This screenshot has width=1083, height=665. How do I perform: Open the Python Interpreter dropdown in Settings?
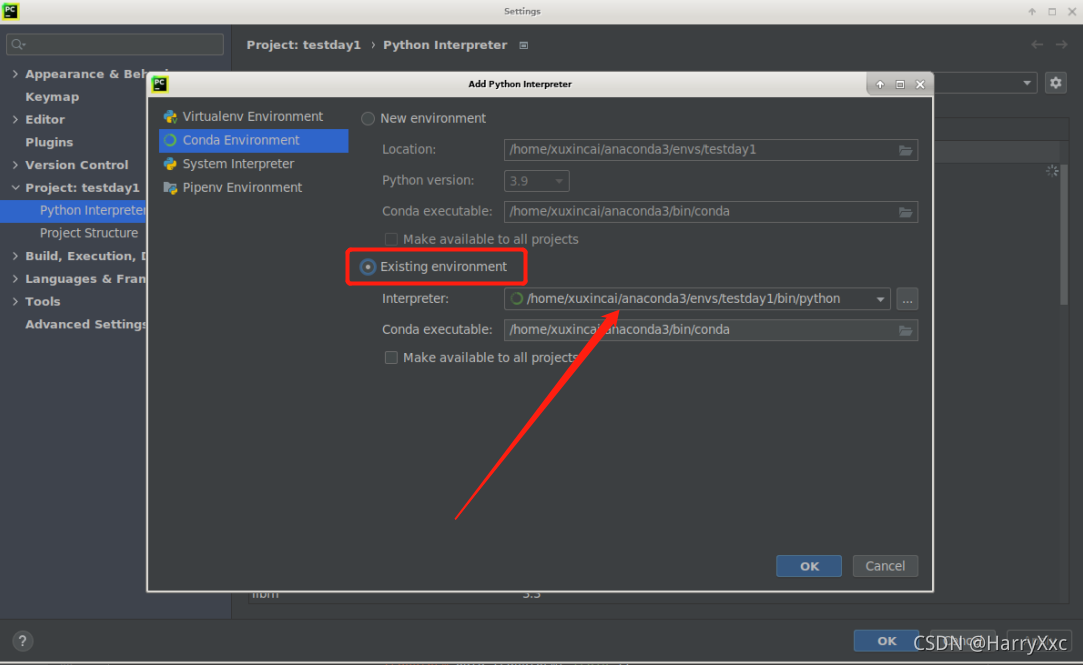(1027, 83)
